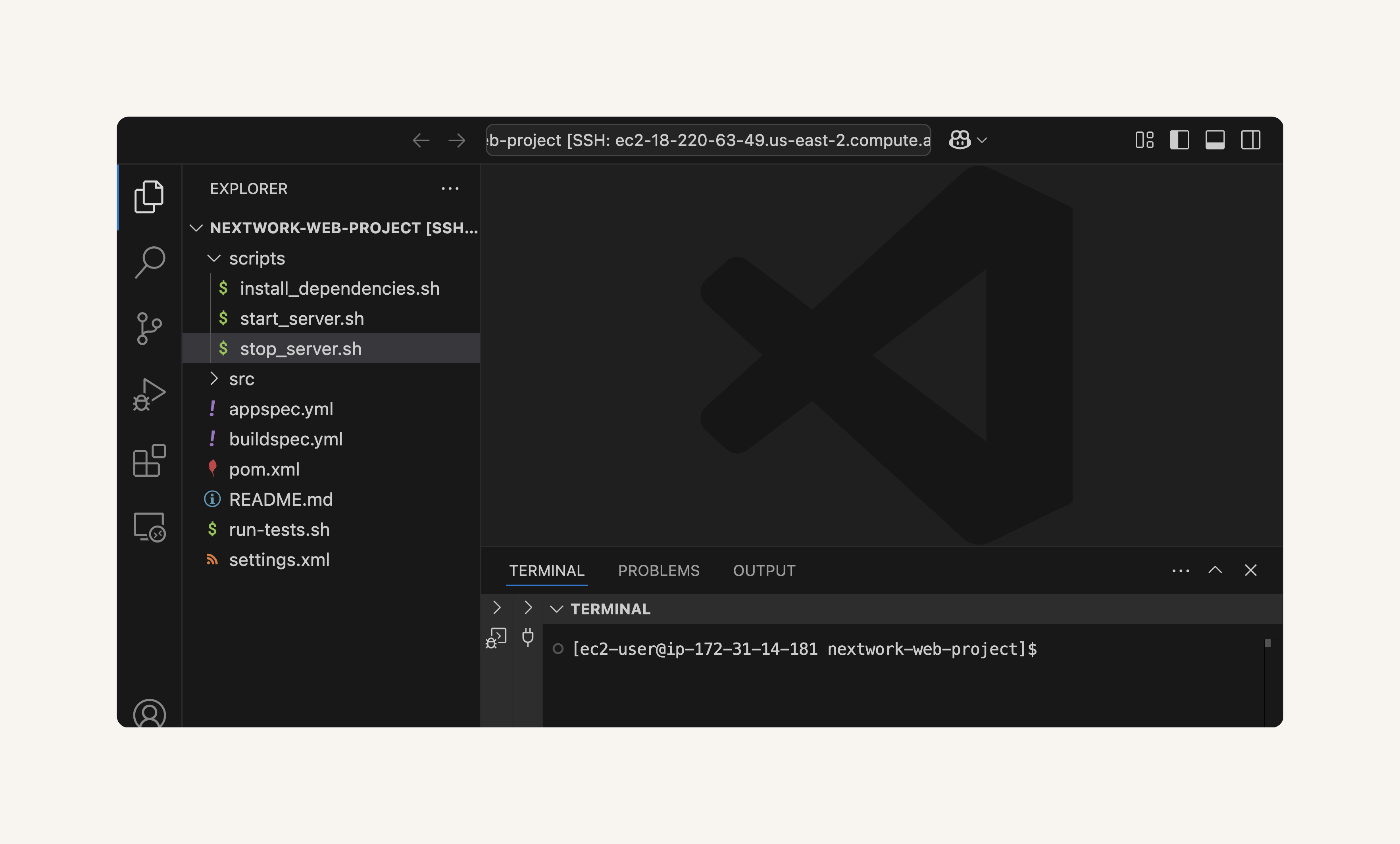
Task: Maximize the panel with up chevron
Action: pos(1215,570)
